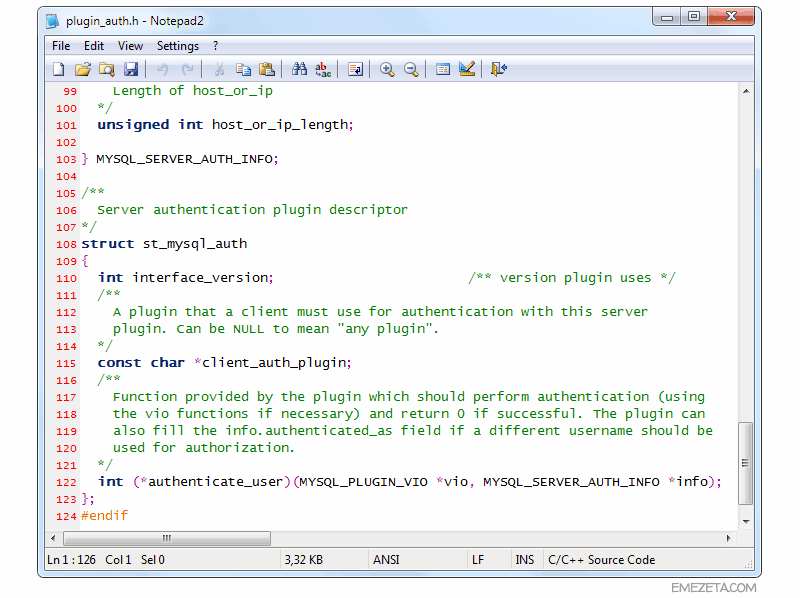This screenshot has width=800, height=598.
Task: Click the Copy toolbar icon
Action: [243, 69]
